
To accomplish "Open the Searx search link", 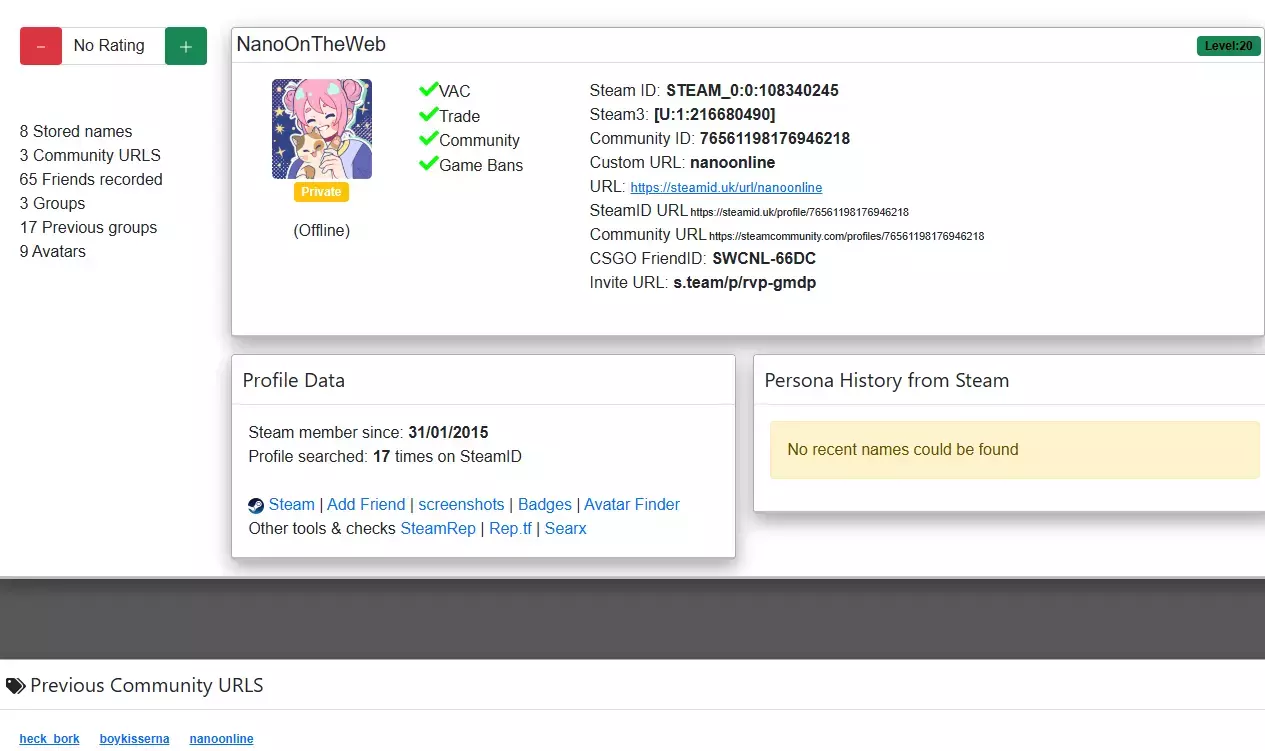I will 565,528.
